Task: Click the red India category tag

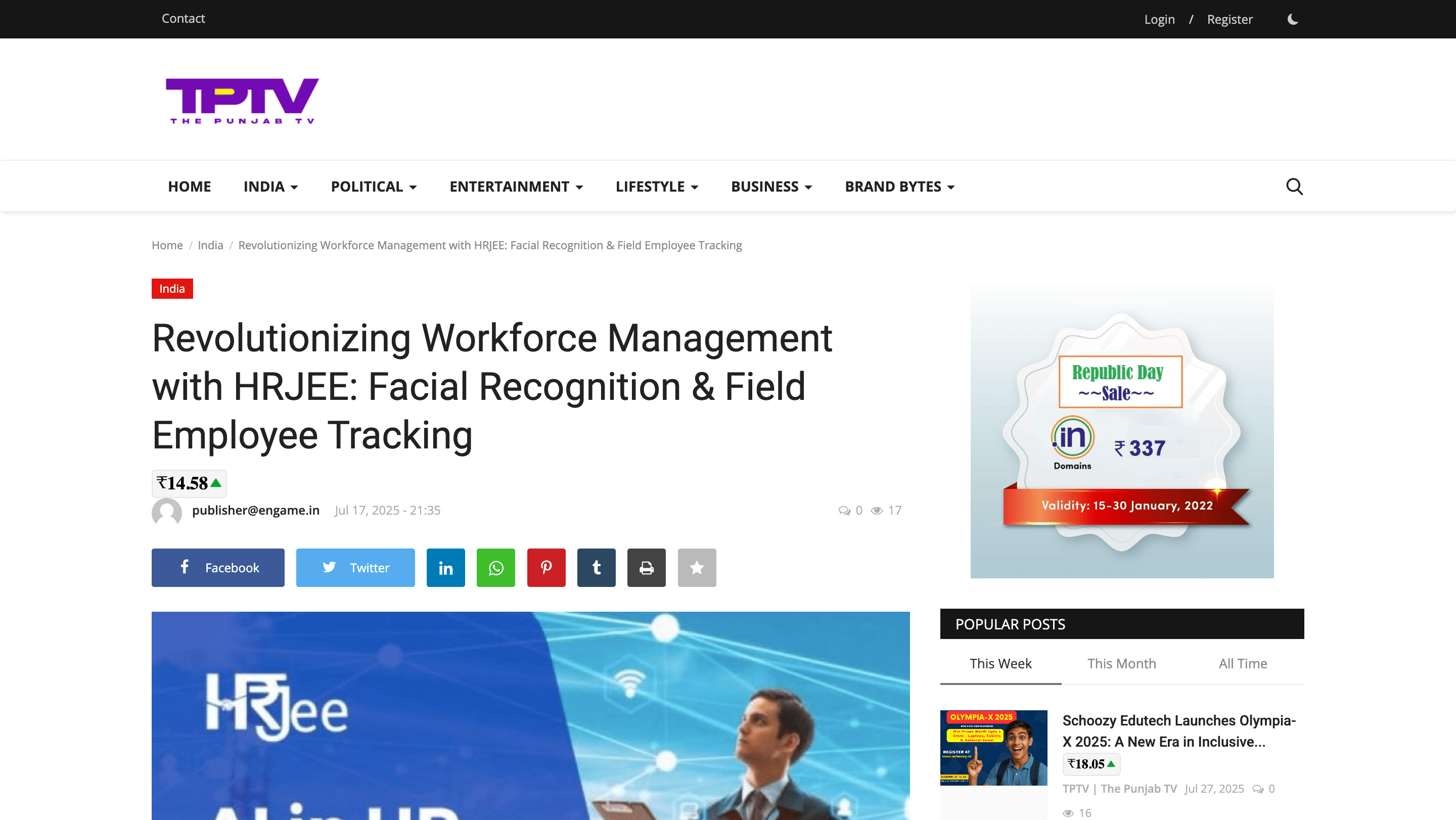Action: point(172,289)
